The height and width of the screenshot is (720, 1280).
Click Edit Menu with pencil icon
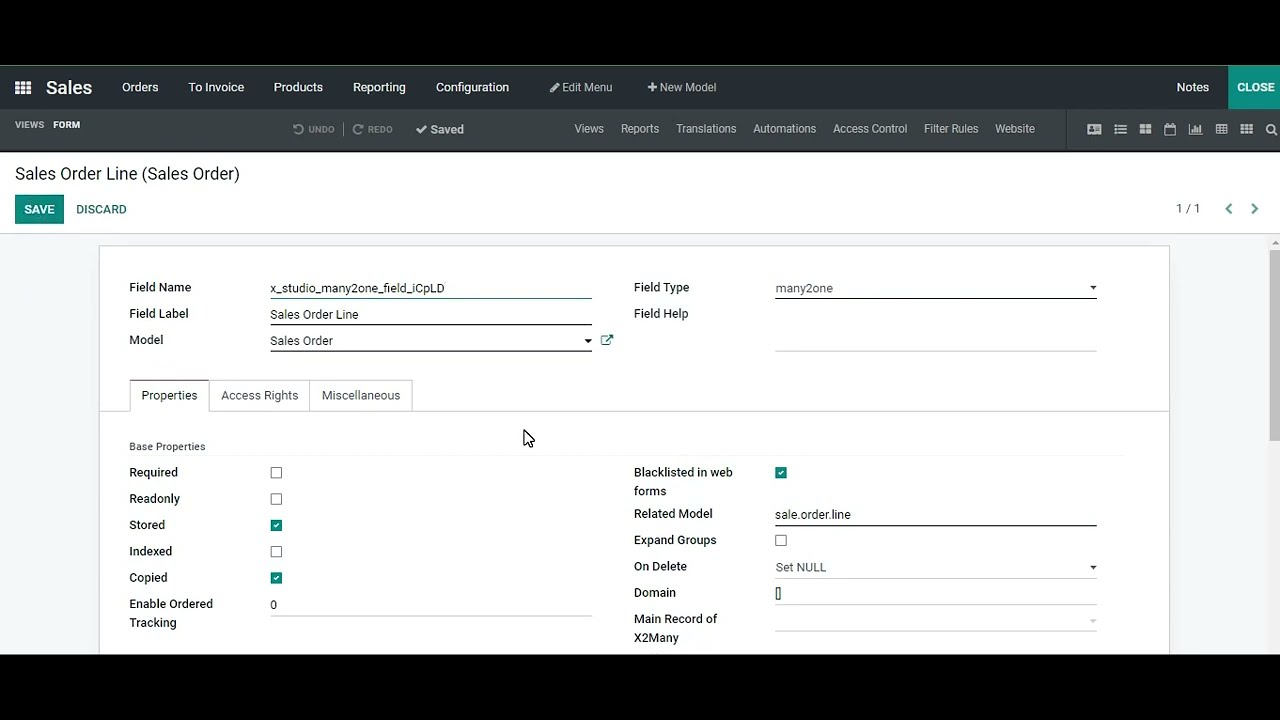tap(581, 88)
